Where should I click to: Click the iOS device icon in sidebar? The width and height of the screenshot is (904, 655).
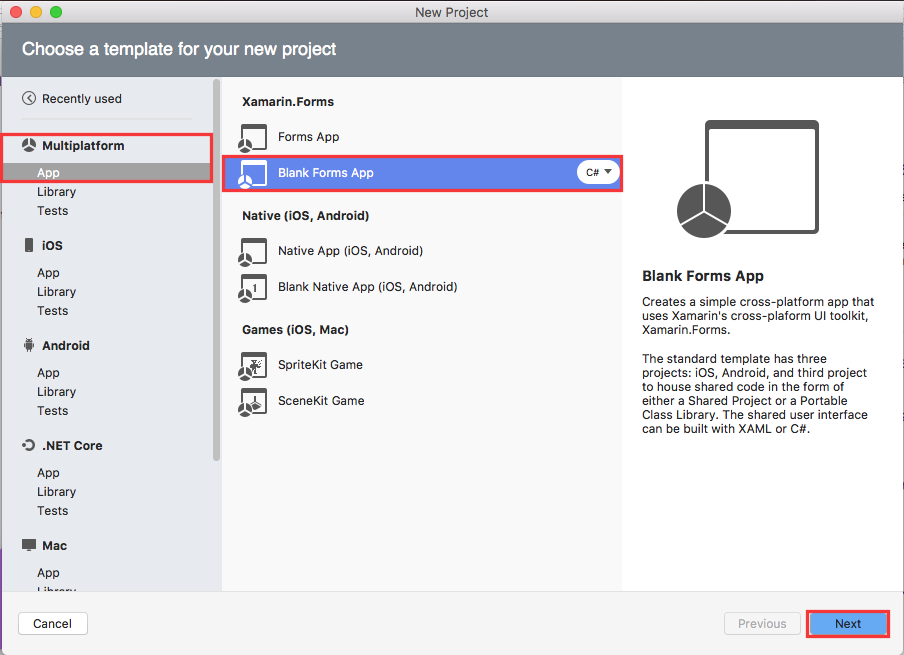(29, 245)
